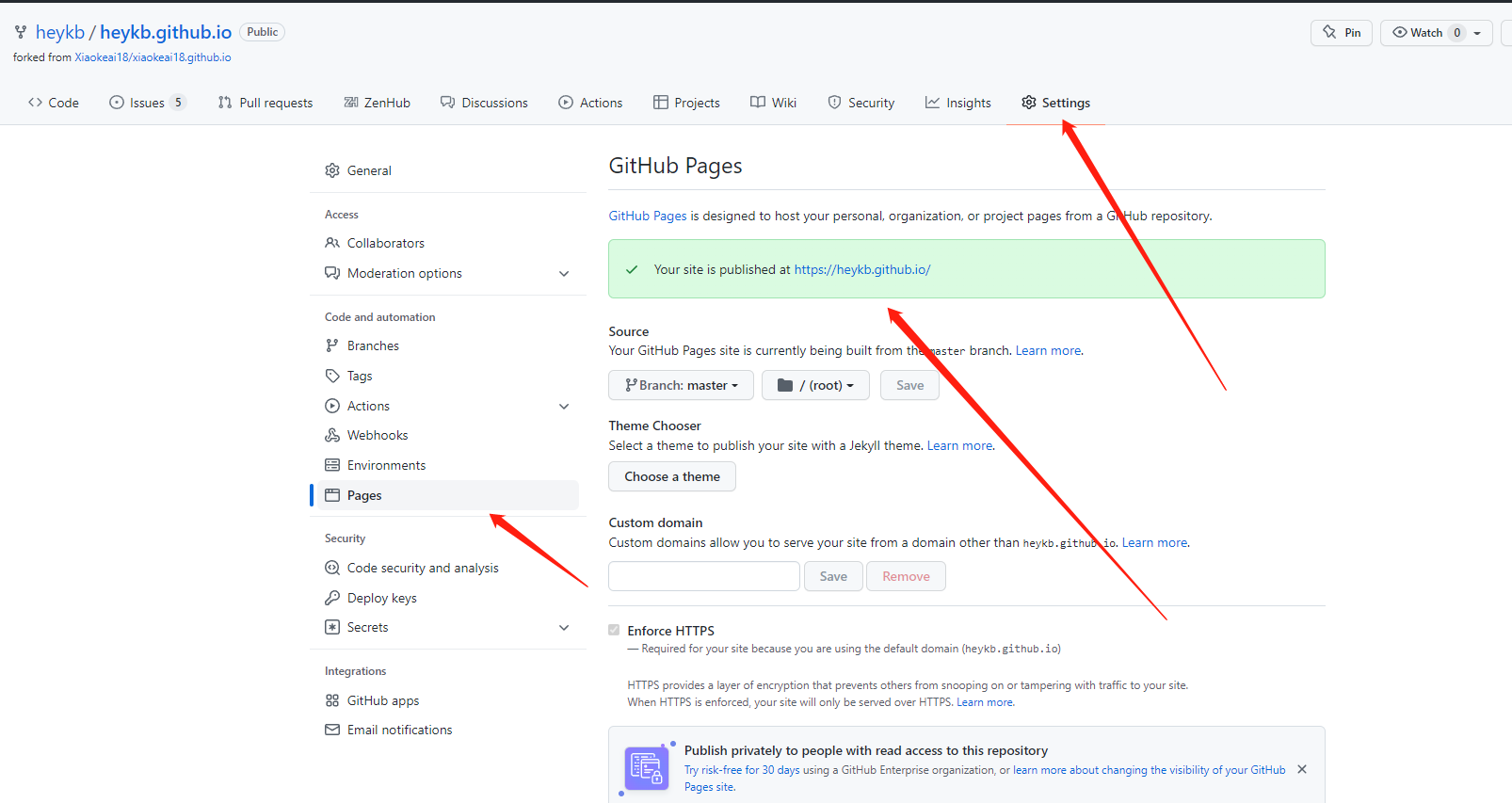Open Tags settings

(448, 376)
